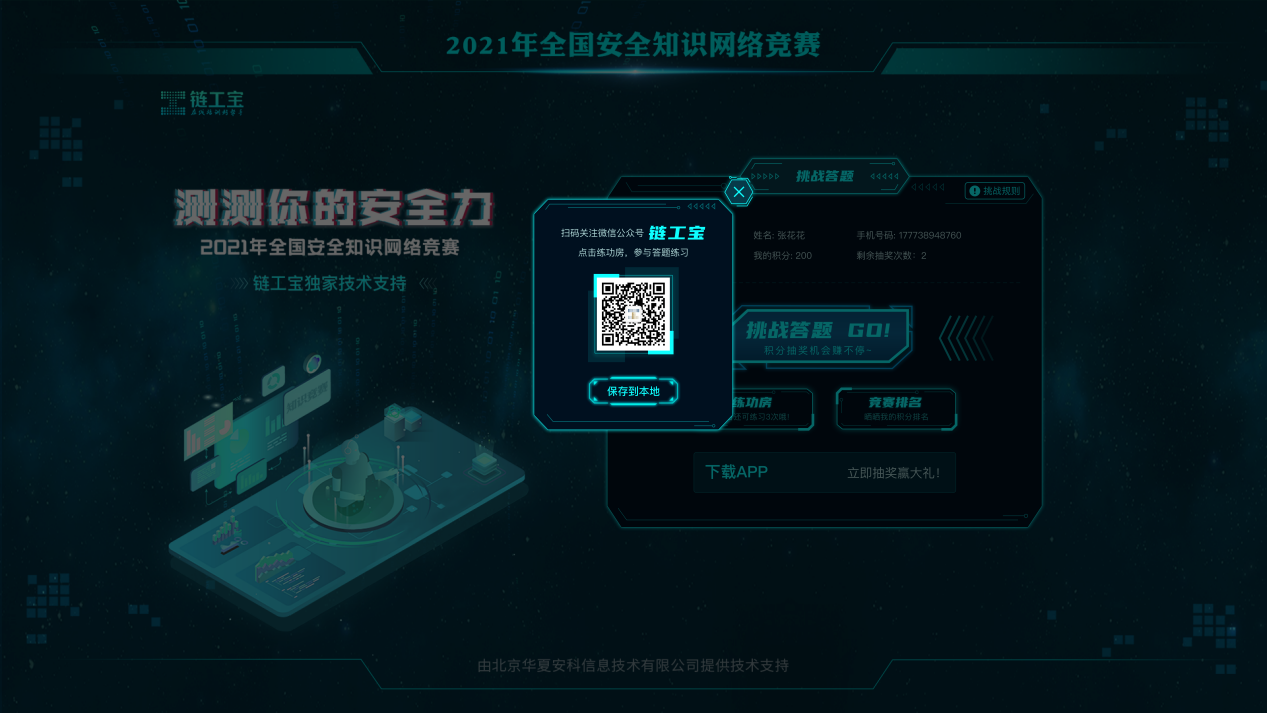Open the 练功房 practice room
The image size is (1267, 713).
click(772, 409)
